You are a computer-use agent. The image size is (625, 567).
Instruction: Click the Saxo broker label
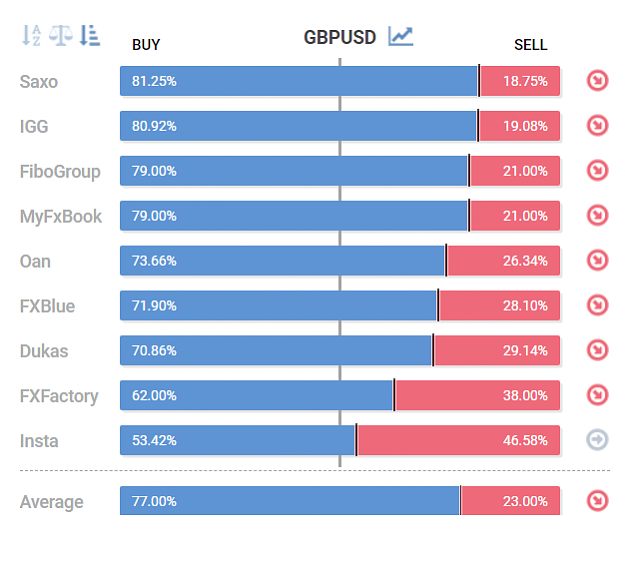pos(39,82)
